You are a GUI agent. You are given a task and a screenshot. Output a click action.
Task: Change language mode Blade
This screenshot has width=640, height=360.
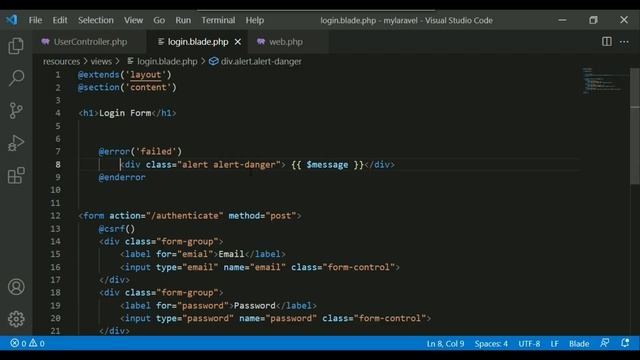(579, 344)
